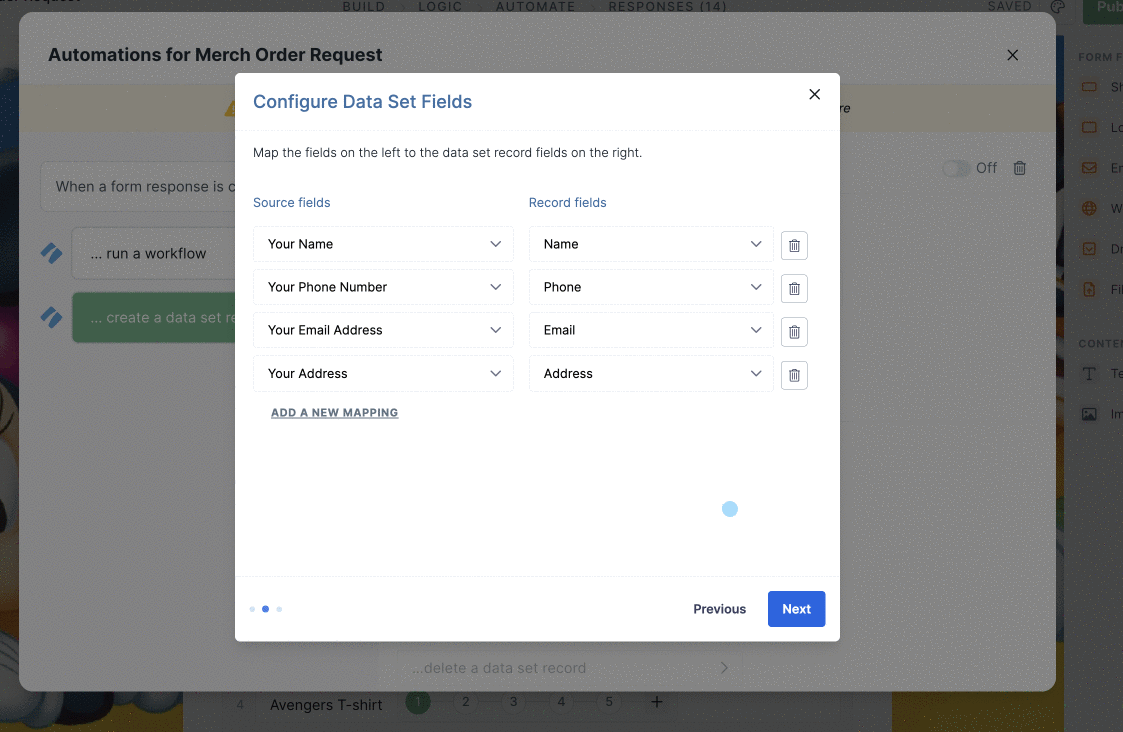Expand the Your Email Address dropdown

point(383,330)
